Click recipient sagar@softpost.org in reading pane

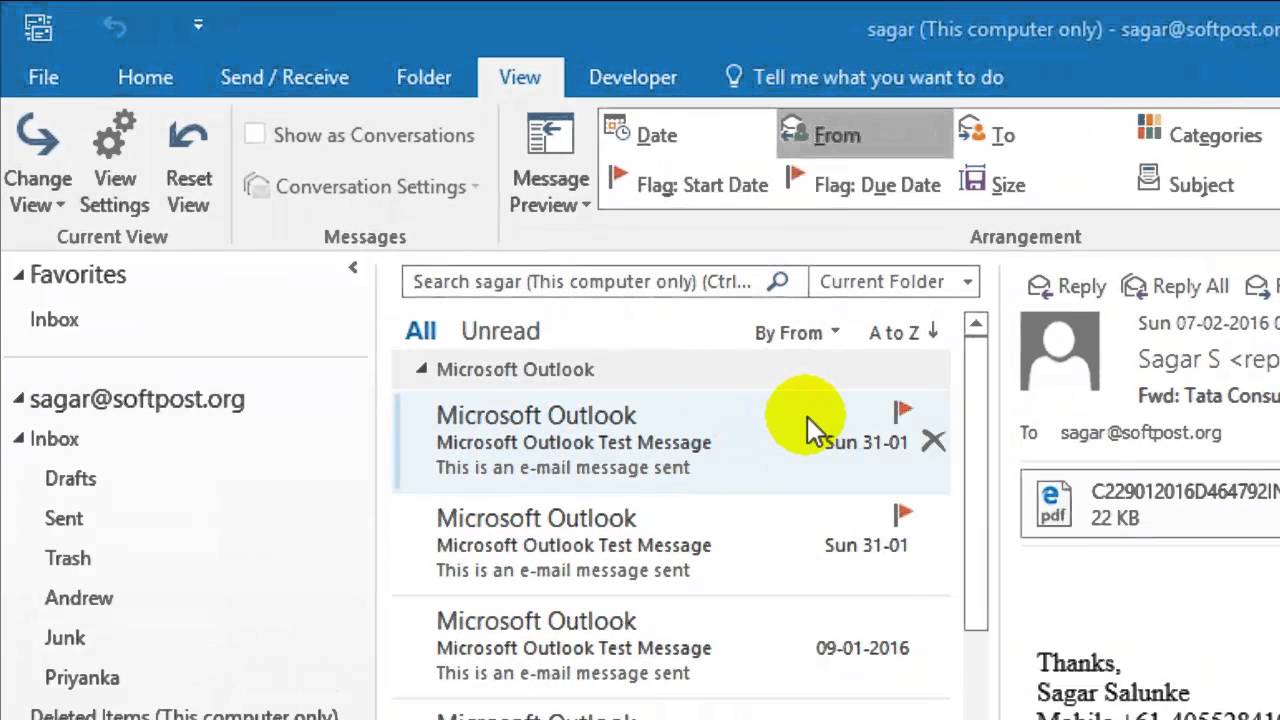coord(1141,433)
